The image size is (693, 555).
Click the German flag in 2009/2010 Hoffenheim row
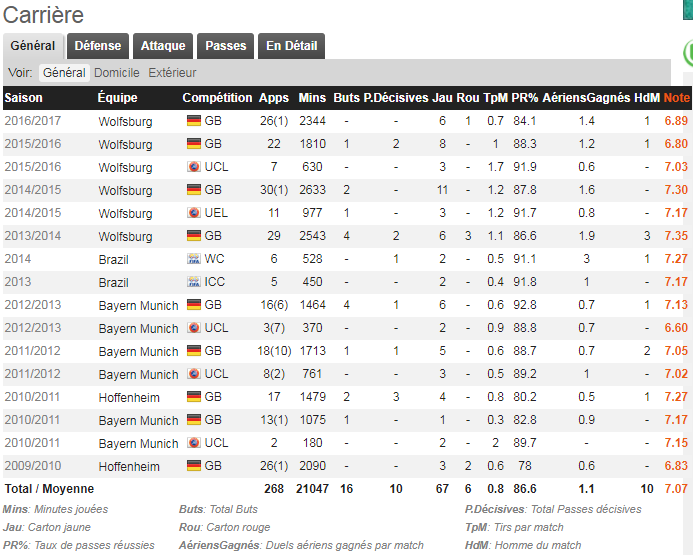194,465
